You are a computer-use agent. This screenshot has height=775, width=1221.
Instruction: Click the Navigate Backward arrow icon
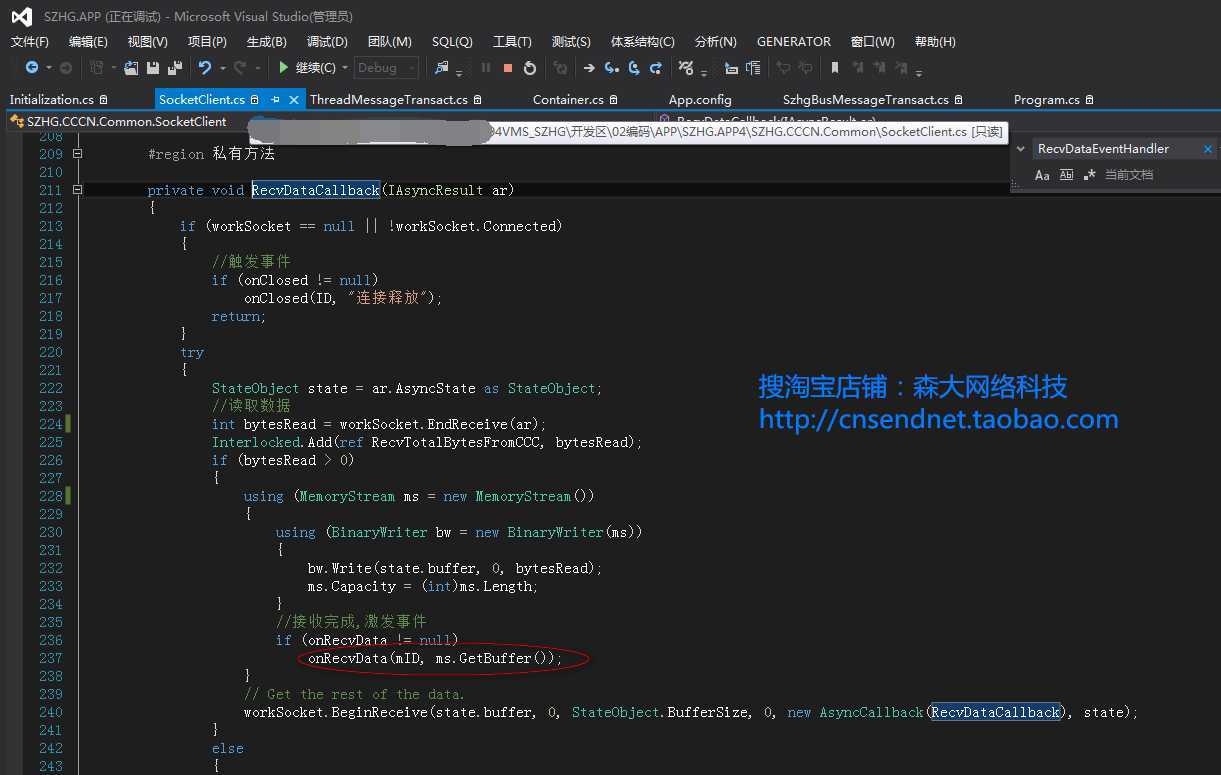31,67
